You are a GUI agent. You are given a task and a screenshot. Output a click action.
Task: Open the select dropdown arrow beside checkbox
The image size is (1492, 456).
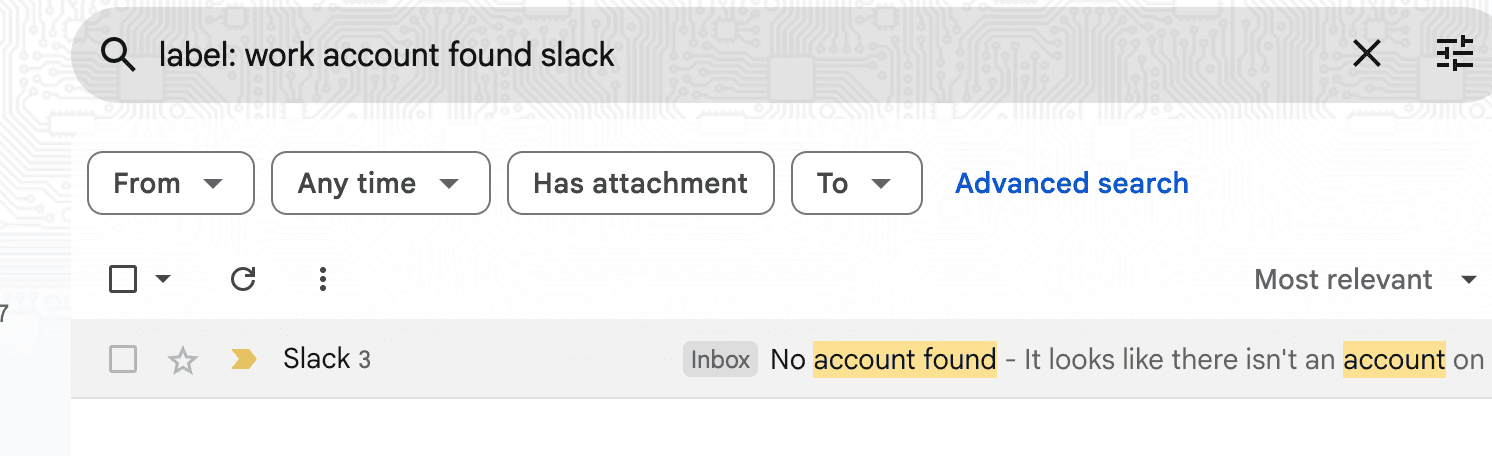163,279
